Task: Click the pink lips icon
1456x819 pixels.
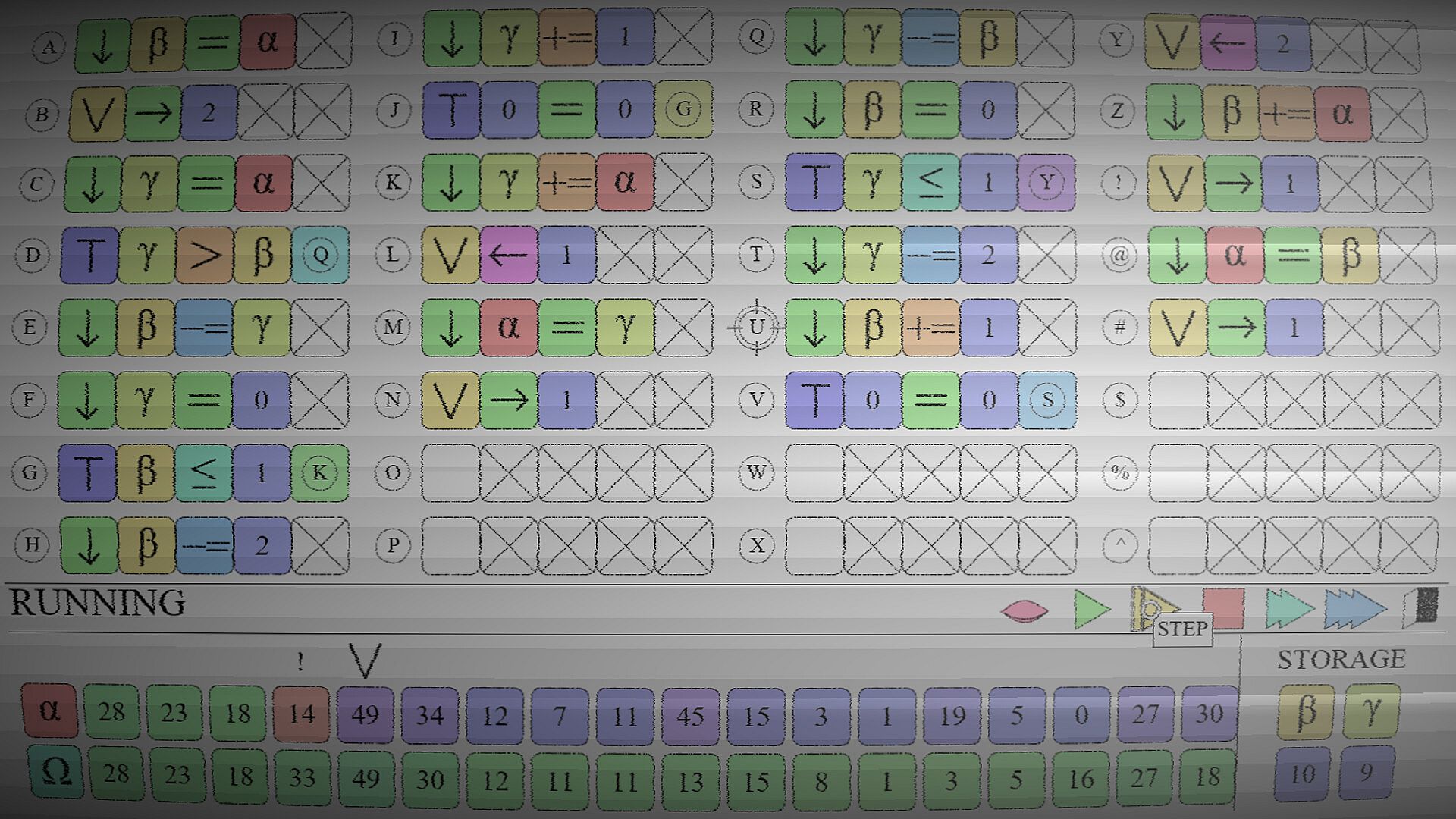Action: [x=1024, y=610]
